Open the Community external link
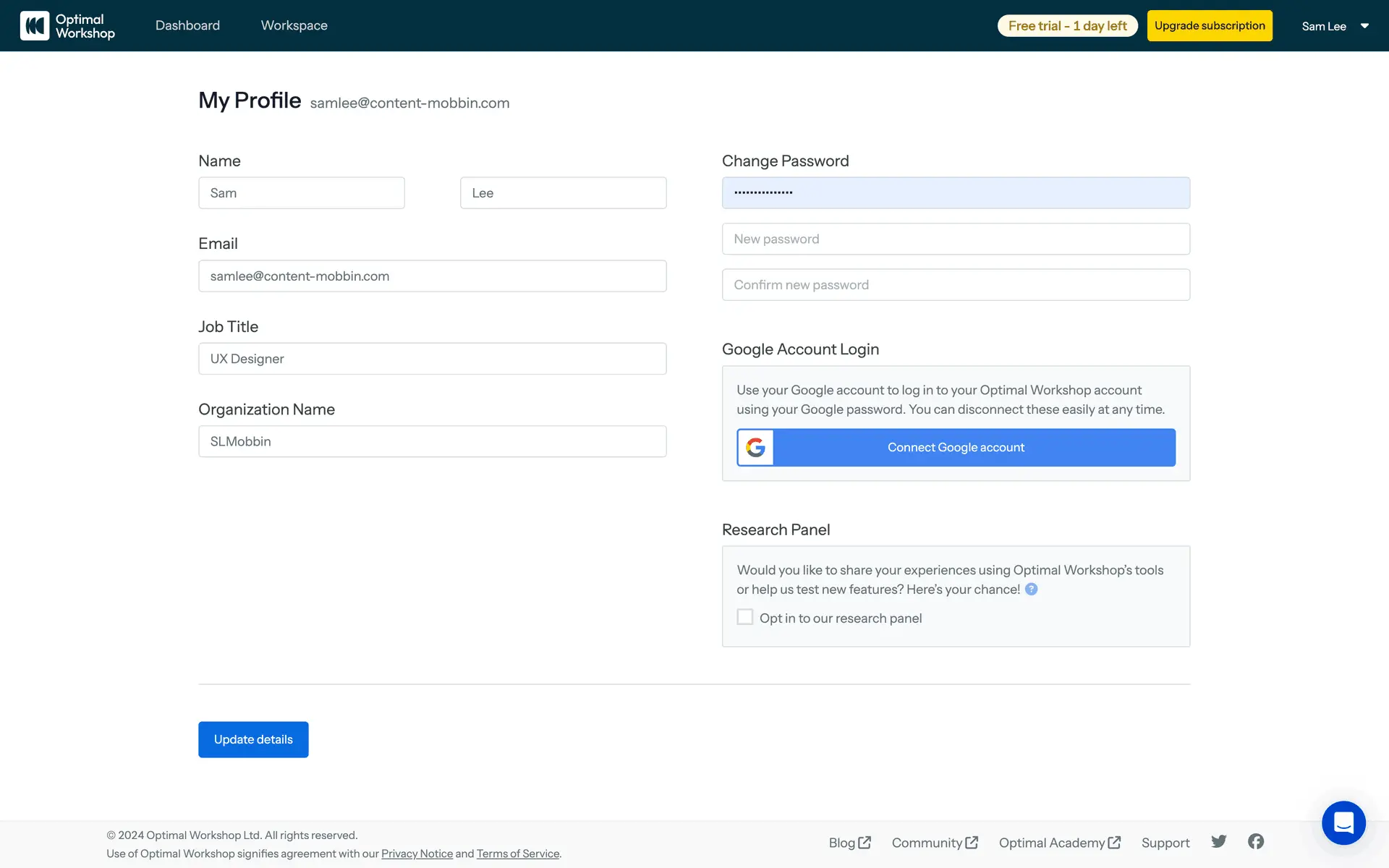Viewport: 1389px width, 868px height. tap(934, 843)
